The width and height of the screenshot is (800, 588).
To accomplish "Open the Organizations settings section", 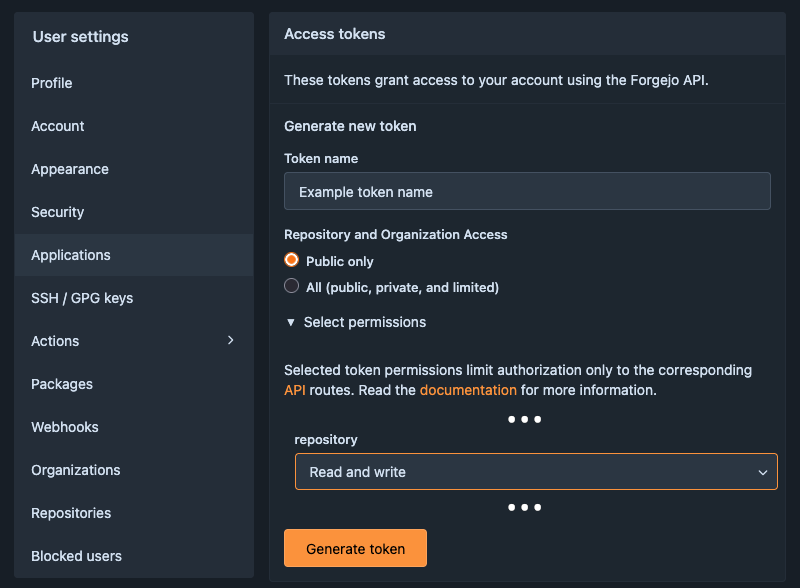I will [75, 470].
